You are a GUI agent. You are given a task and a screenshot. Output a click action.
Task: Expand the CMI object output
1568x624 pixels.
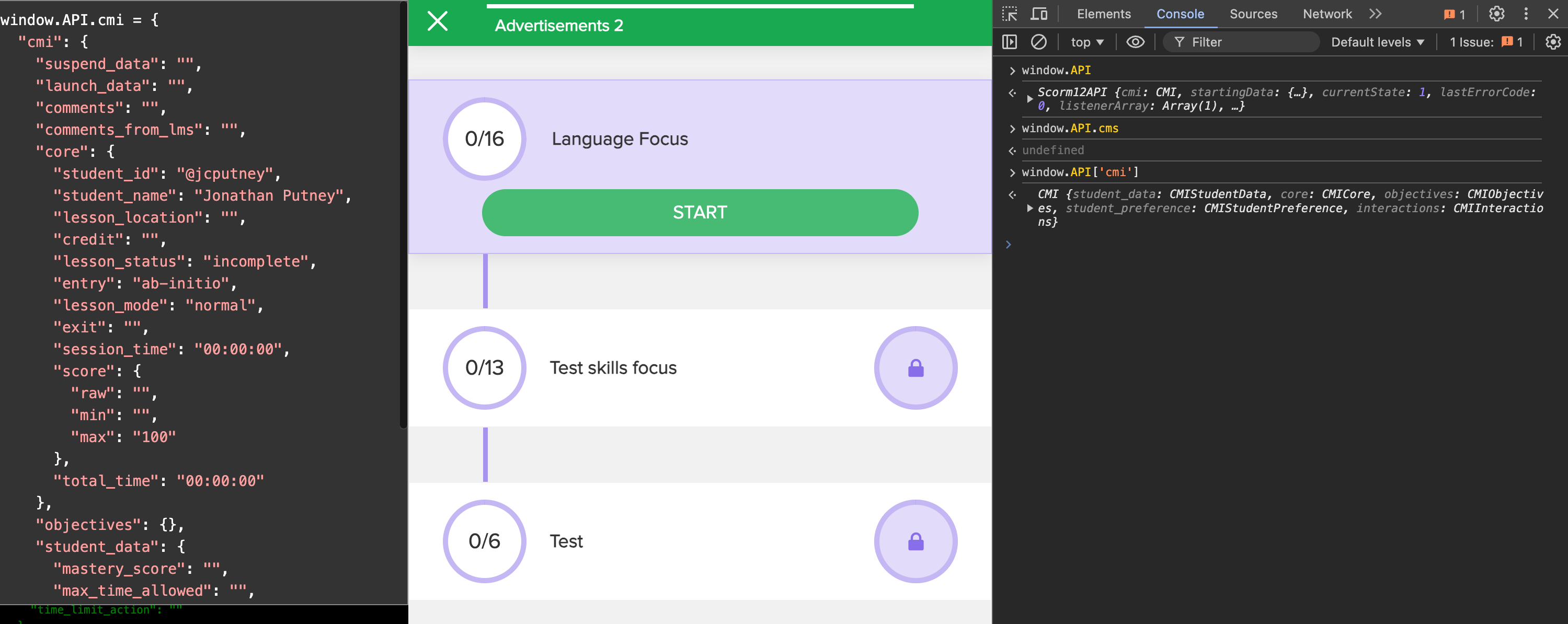(x=1029, y=208)
